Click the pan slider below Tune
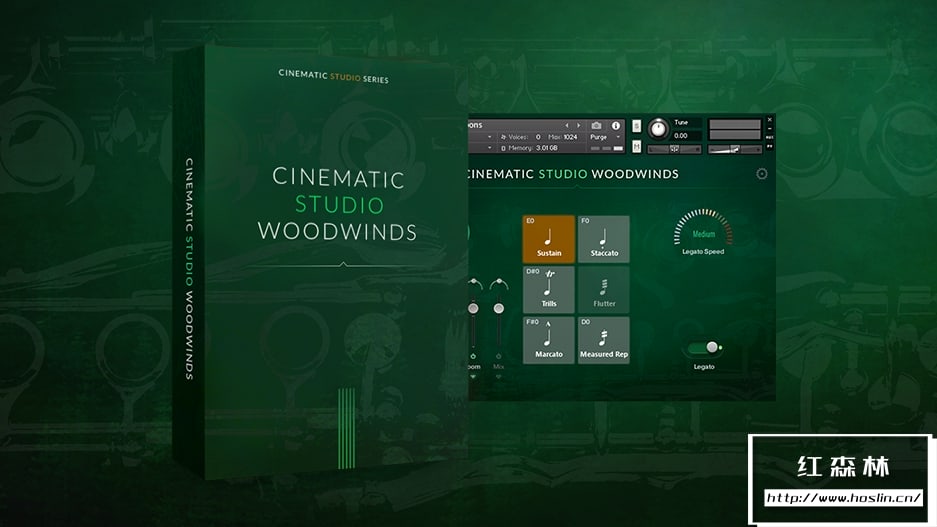 tap(674, 149)
